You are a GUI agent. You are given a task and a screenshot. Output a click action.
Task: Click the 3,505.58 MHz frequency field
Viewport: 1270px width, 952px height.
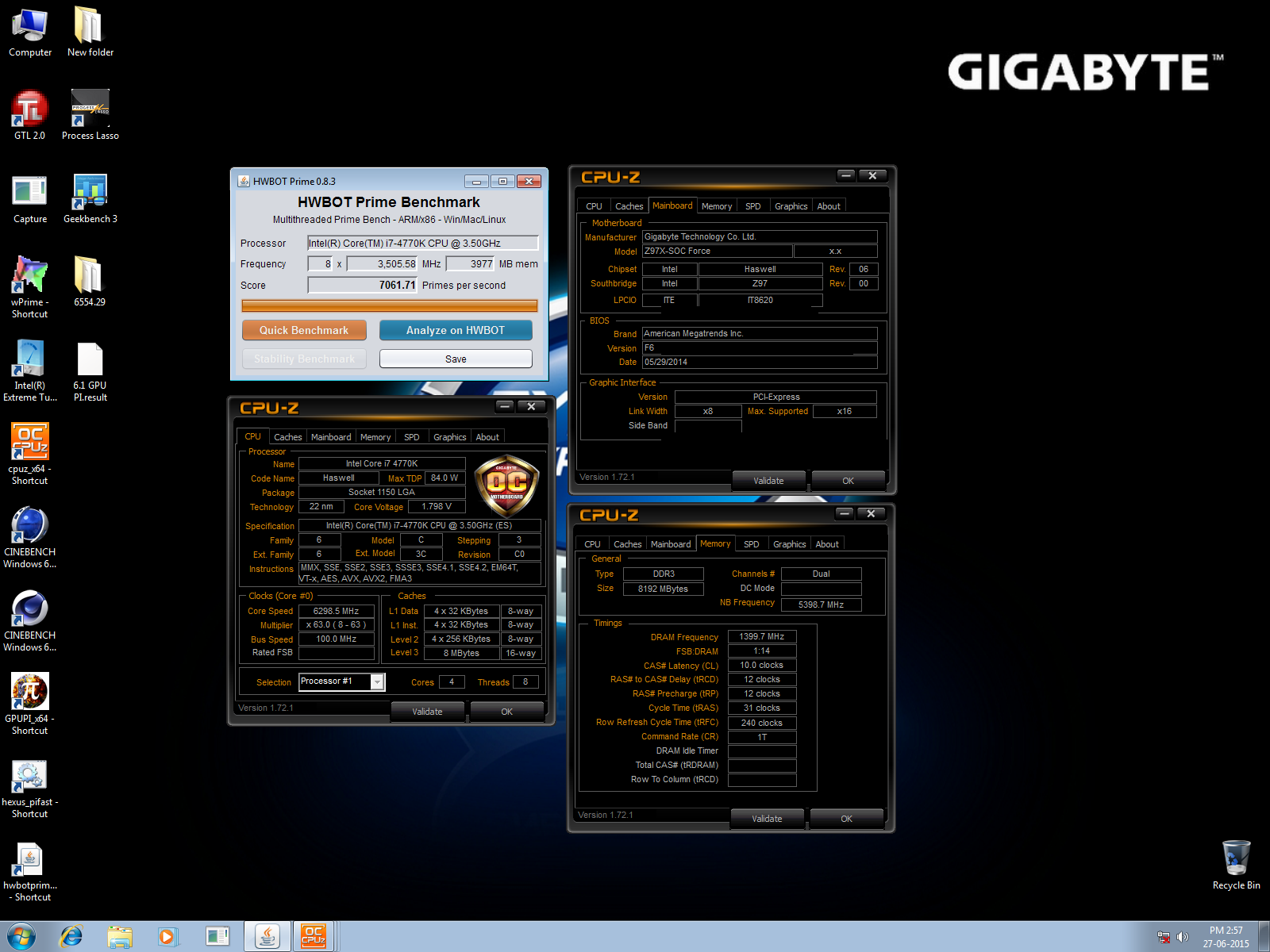point(382,263)
